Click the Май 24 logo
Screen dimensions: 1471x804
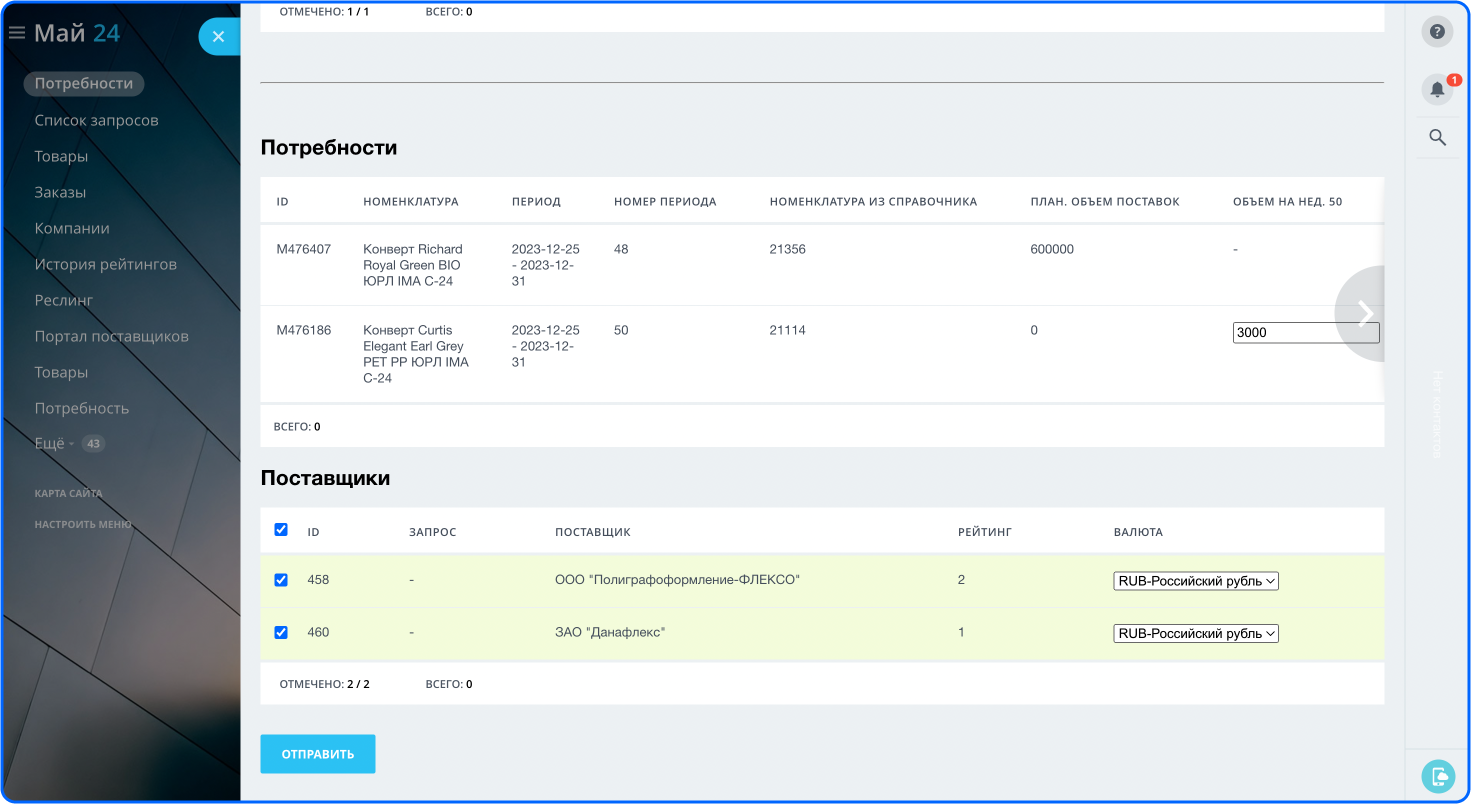point(77,33)
